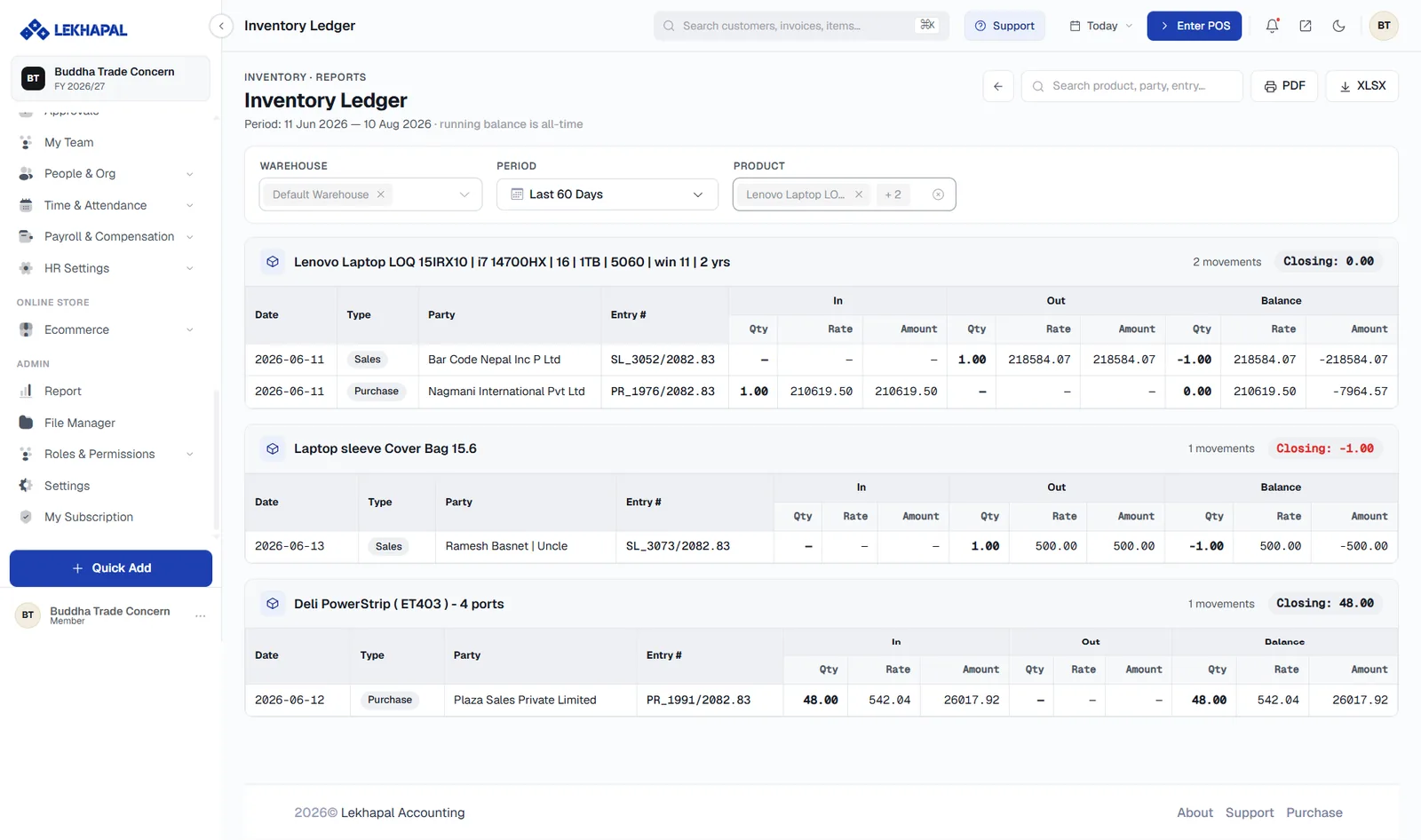Viewport: 1421px width, 840px height.
Task: Click the Laptop sleeve product cube icon
Action: 273,448
